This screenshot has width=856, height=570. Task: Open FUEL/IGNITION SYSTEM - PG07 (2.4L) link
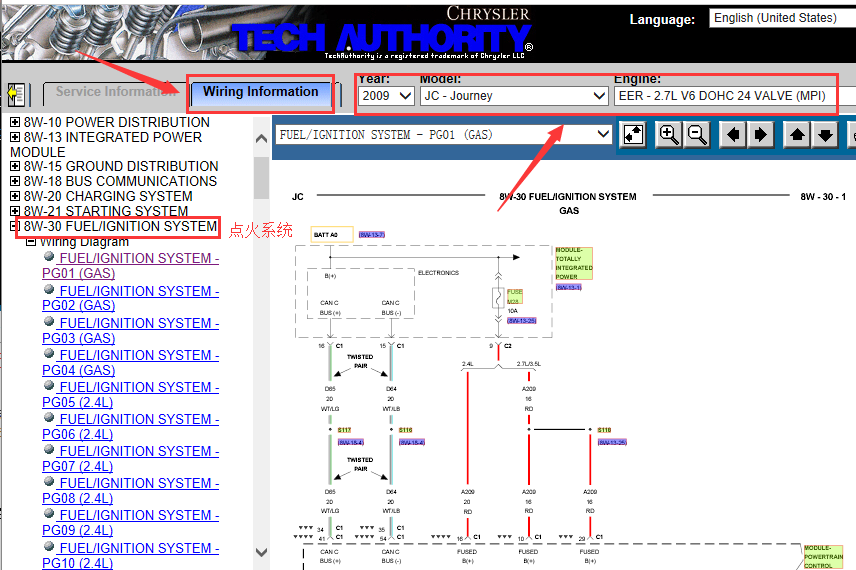[x=130, y=459]
